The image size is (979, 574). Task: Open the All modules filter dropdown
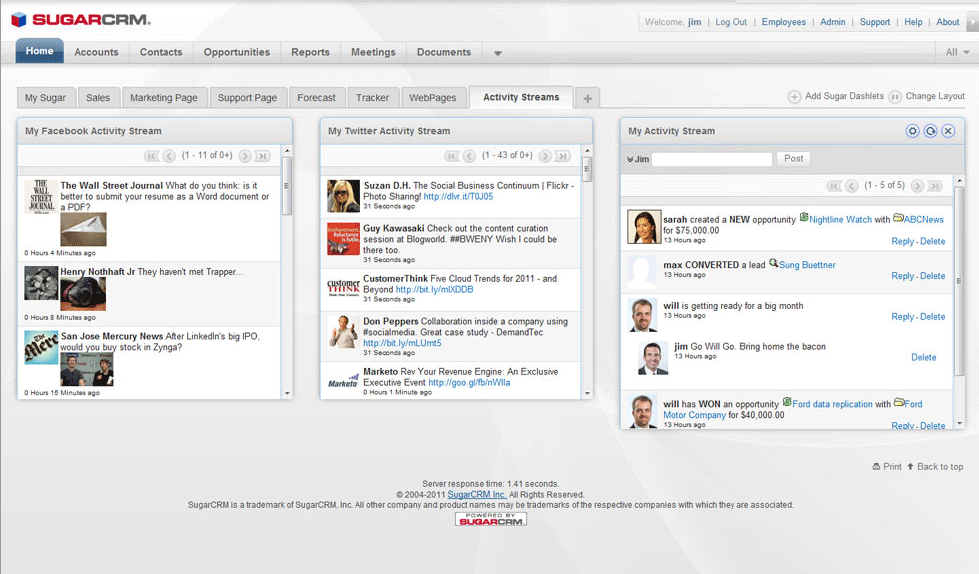957,52
